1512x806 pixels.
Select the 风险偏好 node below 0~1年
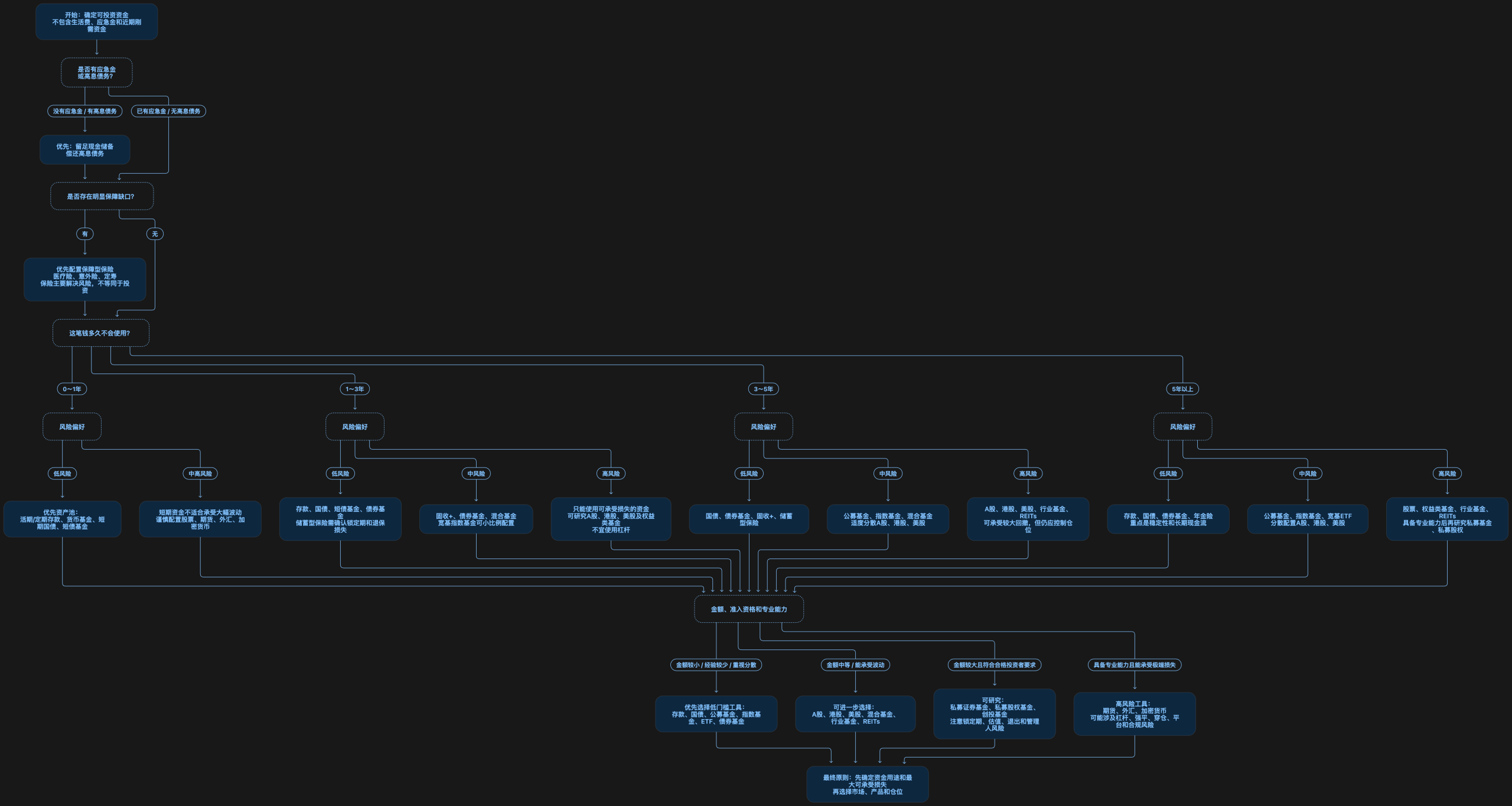coord(72,427)
